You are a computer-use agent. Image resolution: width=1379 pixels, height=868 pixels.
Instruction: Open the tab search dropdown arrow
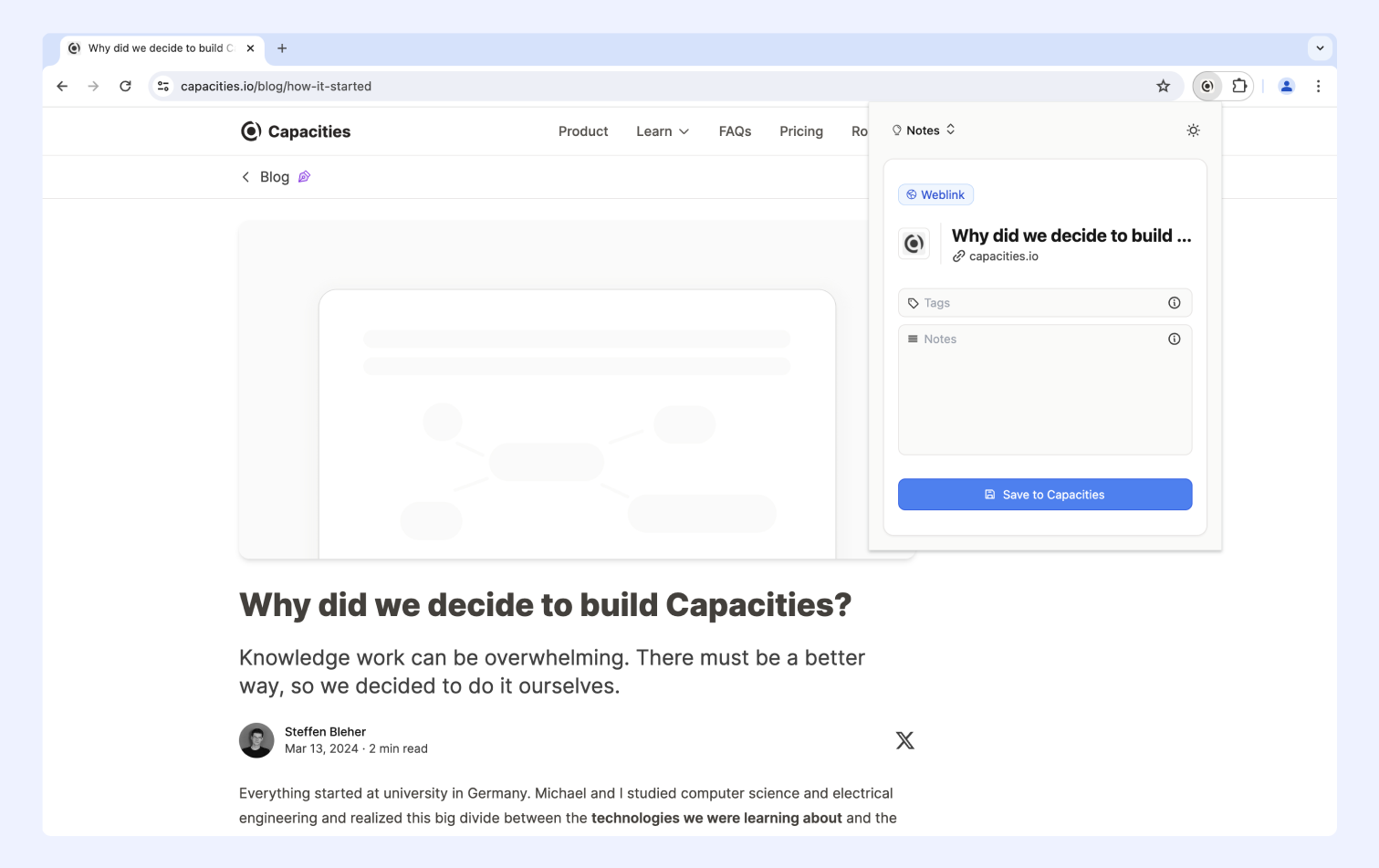[x=1320, y=48]
